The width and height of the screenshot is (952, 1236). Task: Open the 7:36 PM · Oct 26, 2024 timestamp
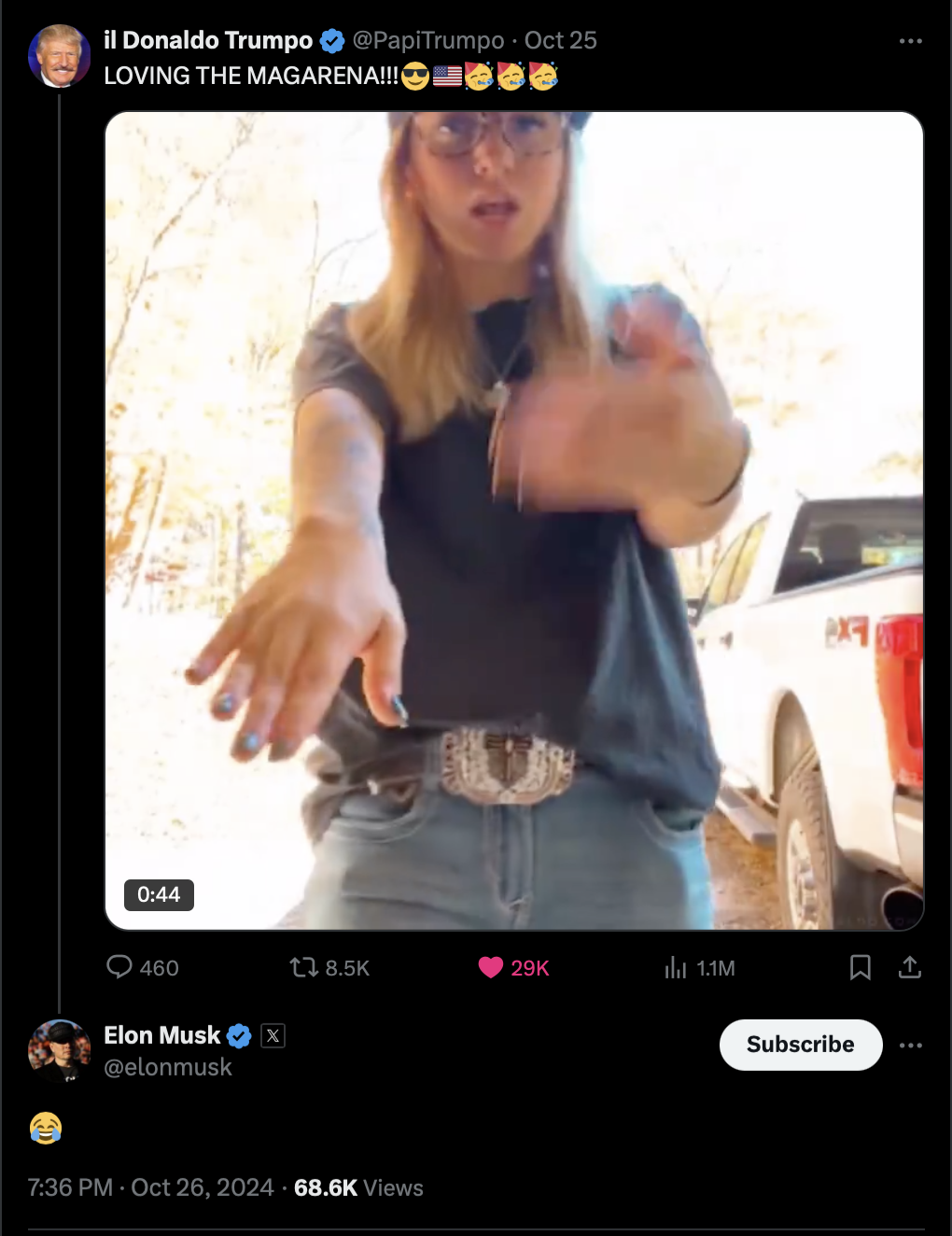pos(151,1187)
